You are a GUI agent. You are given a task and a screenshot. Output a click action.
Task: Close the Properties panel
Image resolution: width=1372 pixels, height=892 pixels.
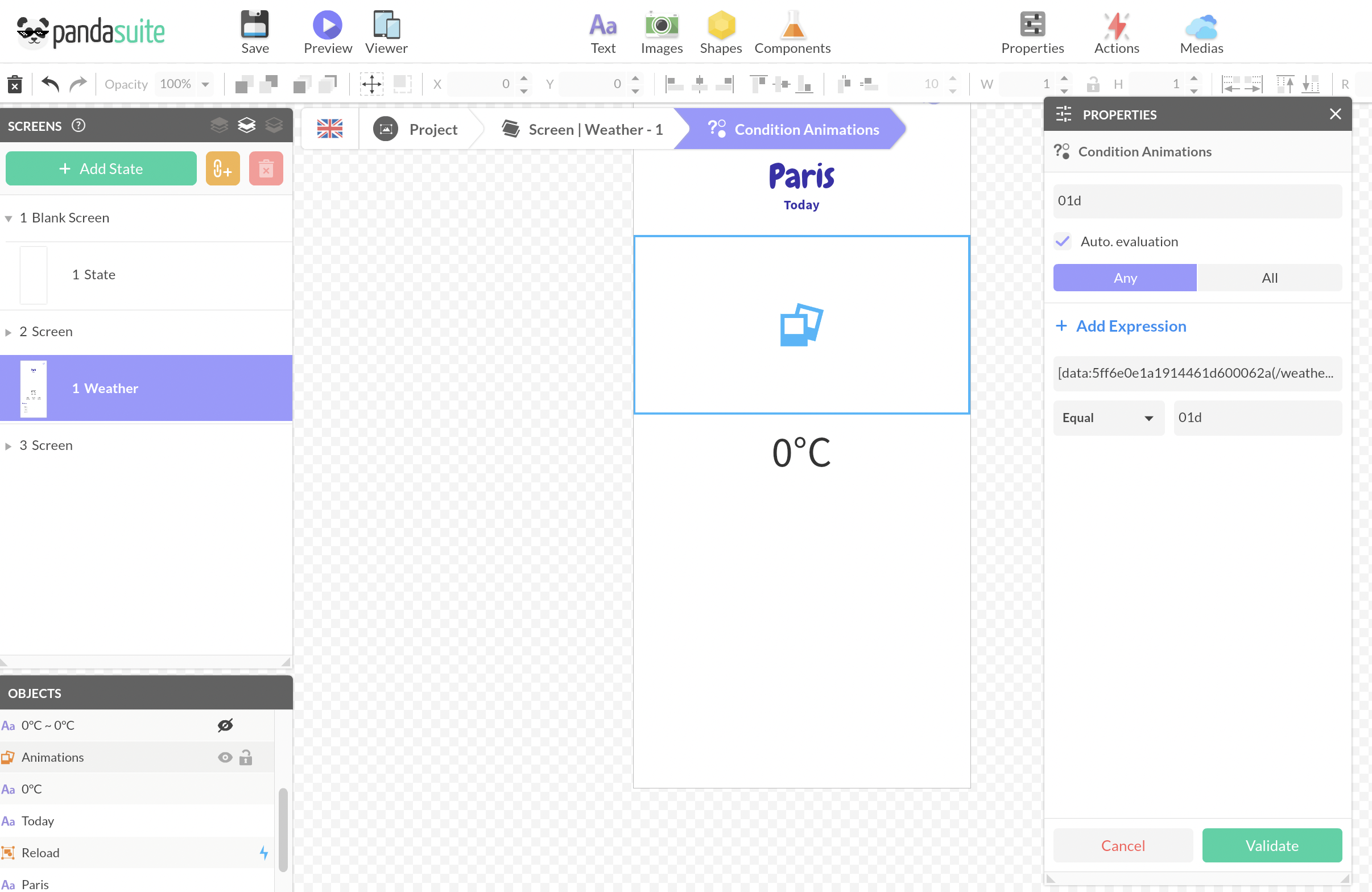(1335, 114)
